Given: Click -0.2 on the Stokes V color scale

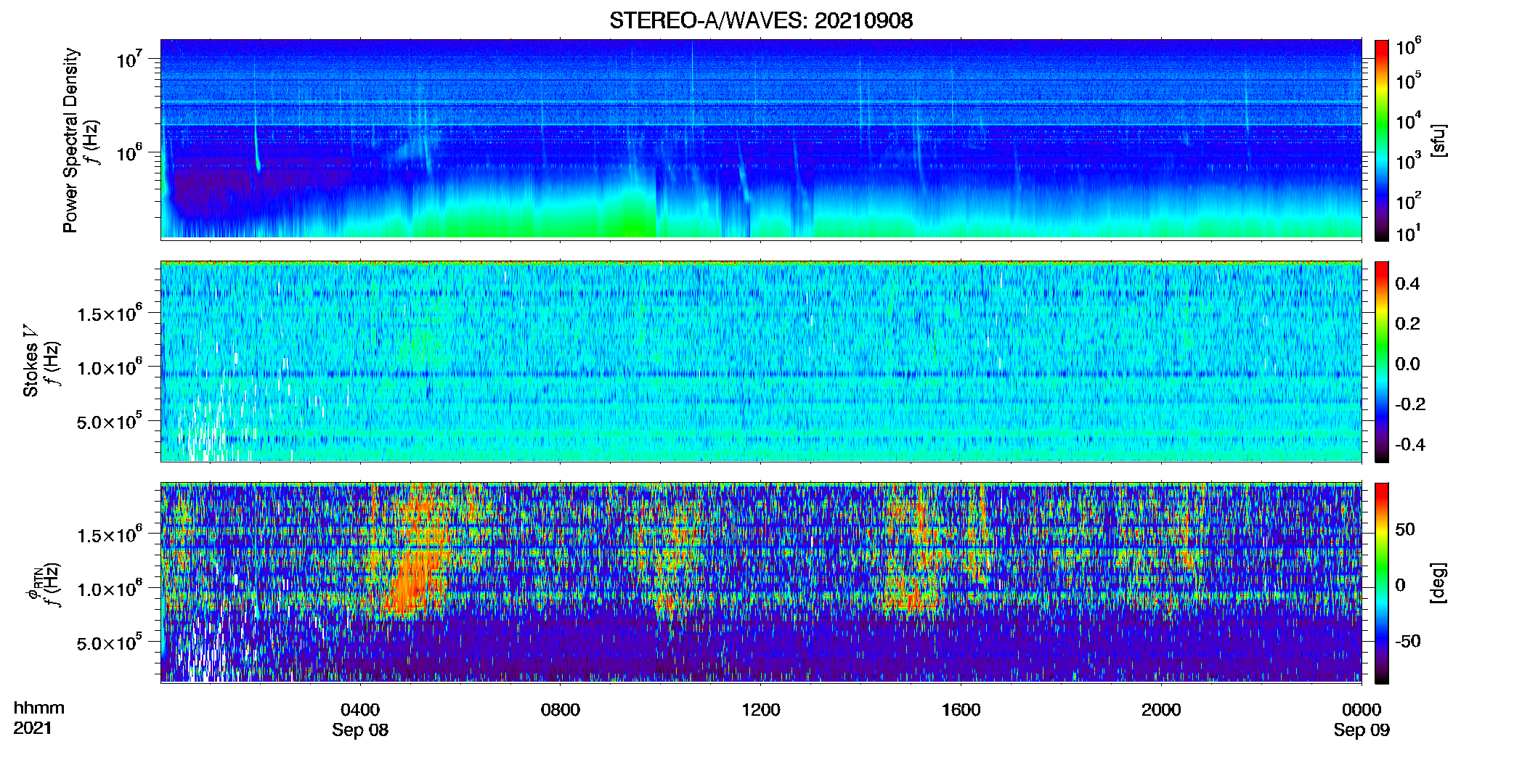Looking at the screenshot, I should [1410, 404].
